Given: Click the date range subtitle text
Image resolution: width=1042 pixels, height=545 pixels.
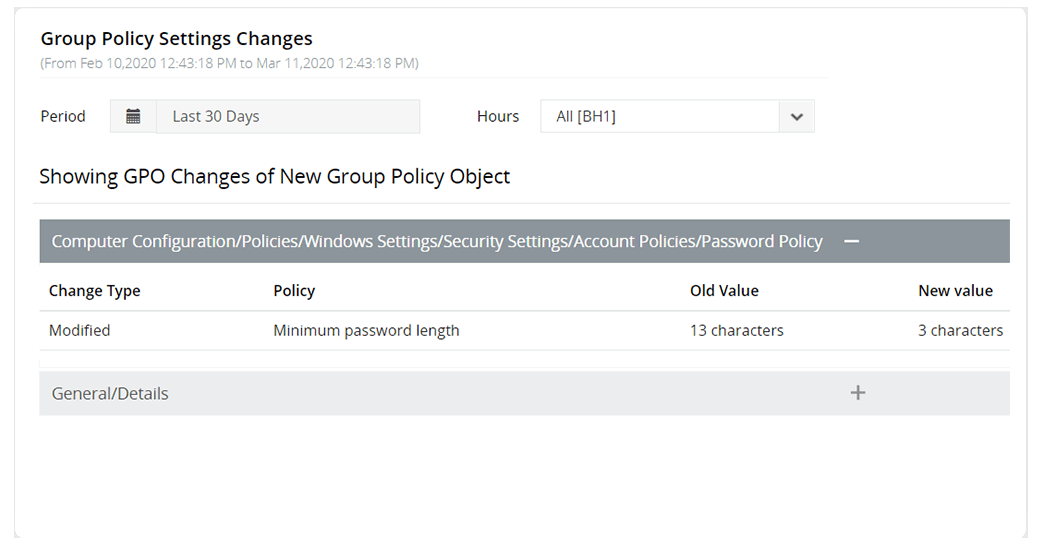Looking at the screenshot, I should [x=229, y=63].
